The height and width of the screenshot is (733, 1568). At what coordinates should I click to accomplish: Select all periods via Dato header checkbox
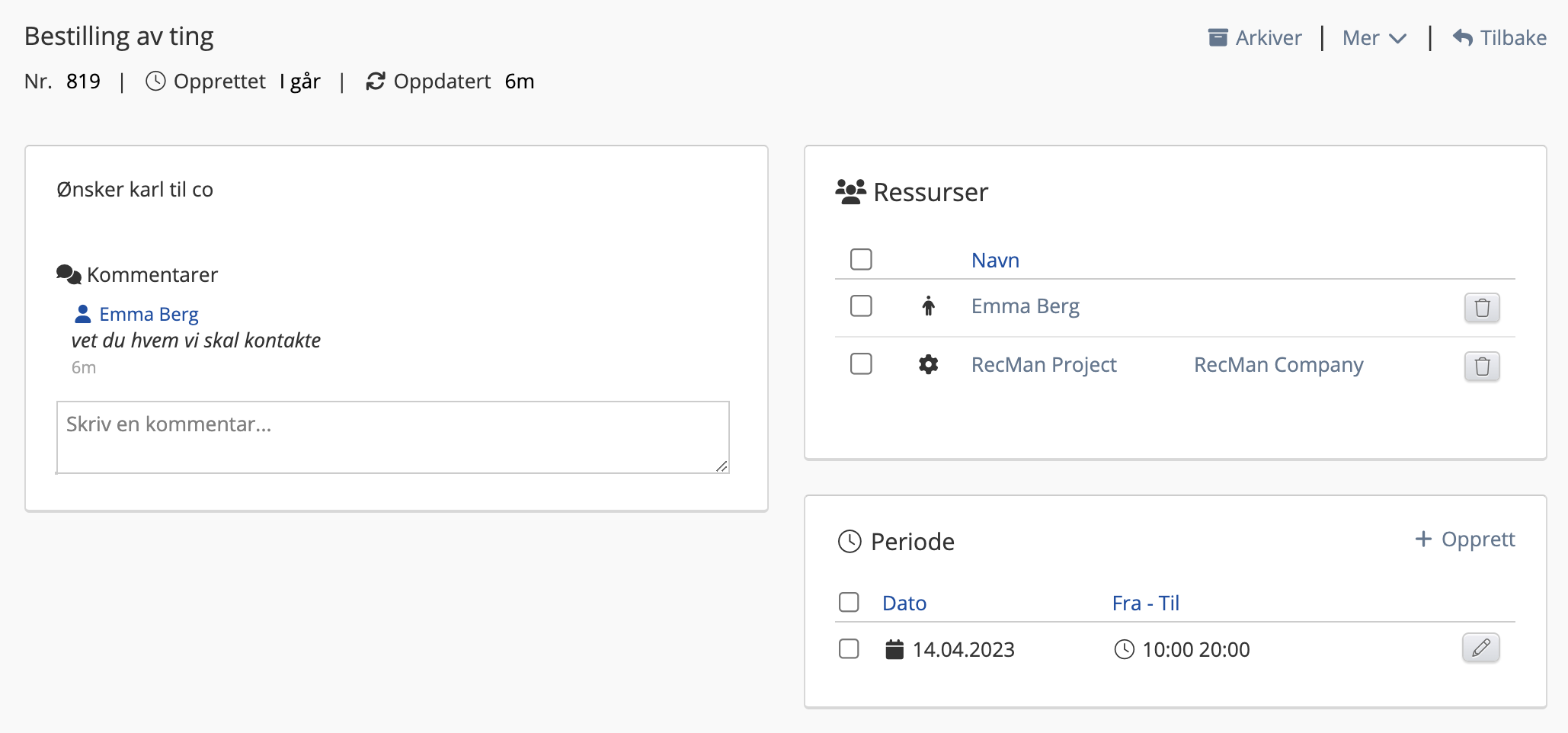849,603
